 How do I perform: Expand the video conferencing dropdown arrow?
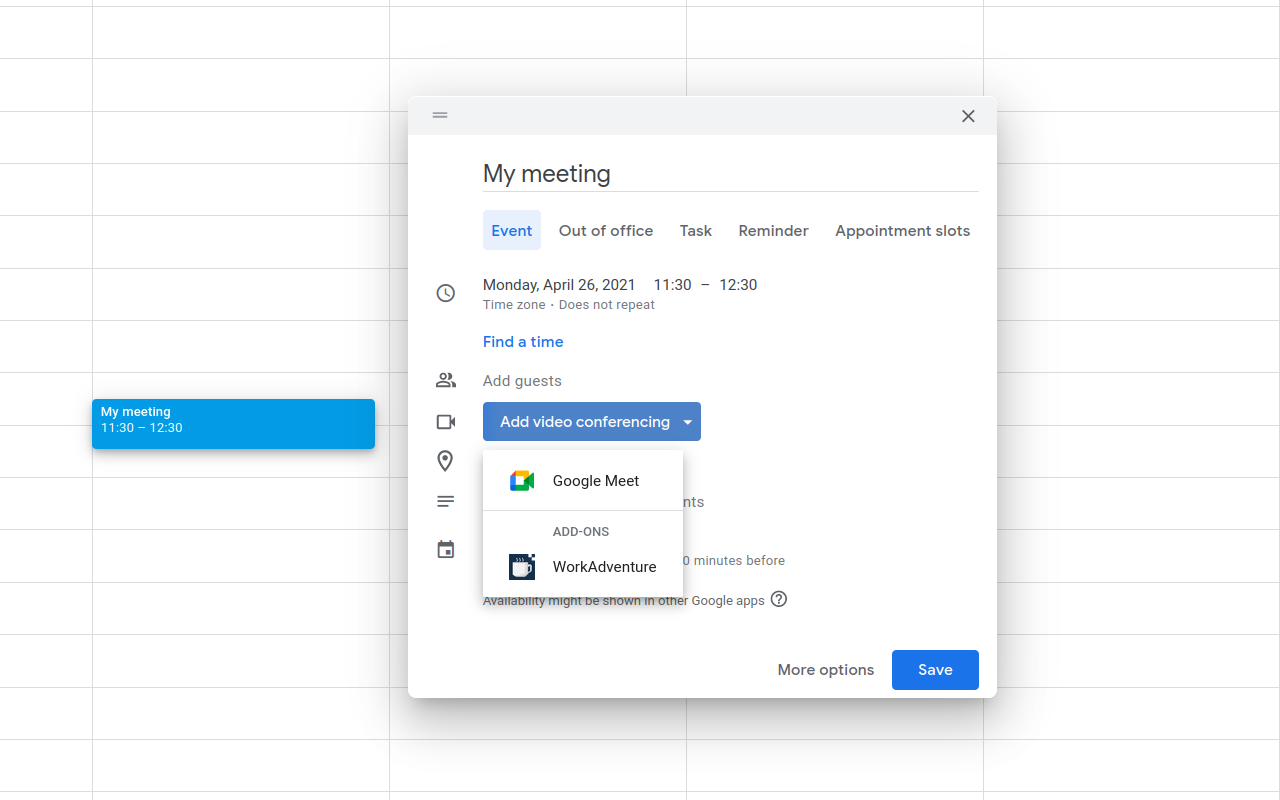tap(688, 422)
